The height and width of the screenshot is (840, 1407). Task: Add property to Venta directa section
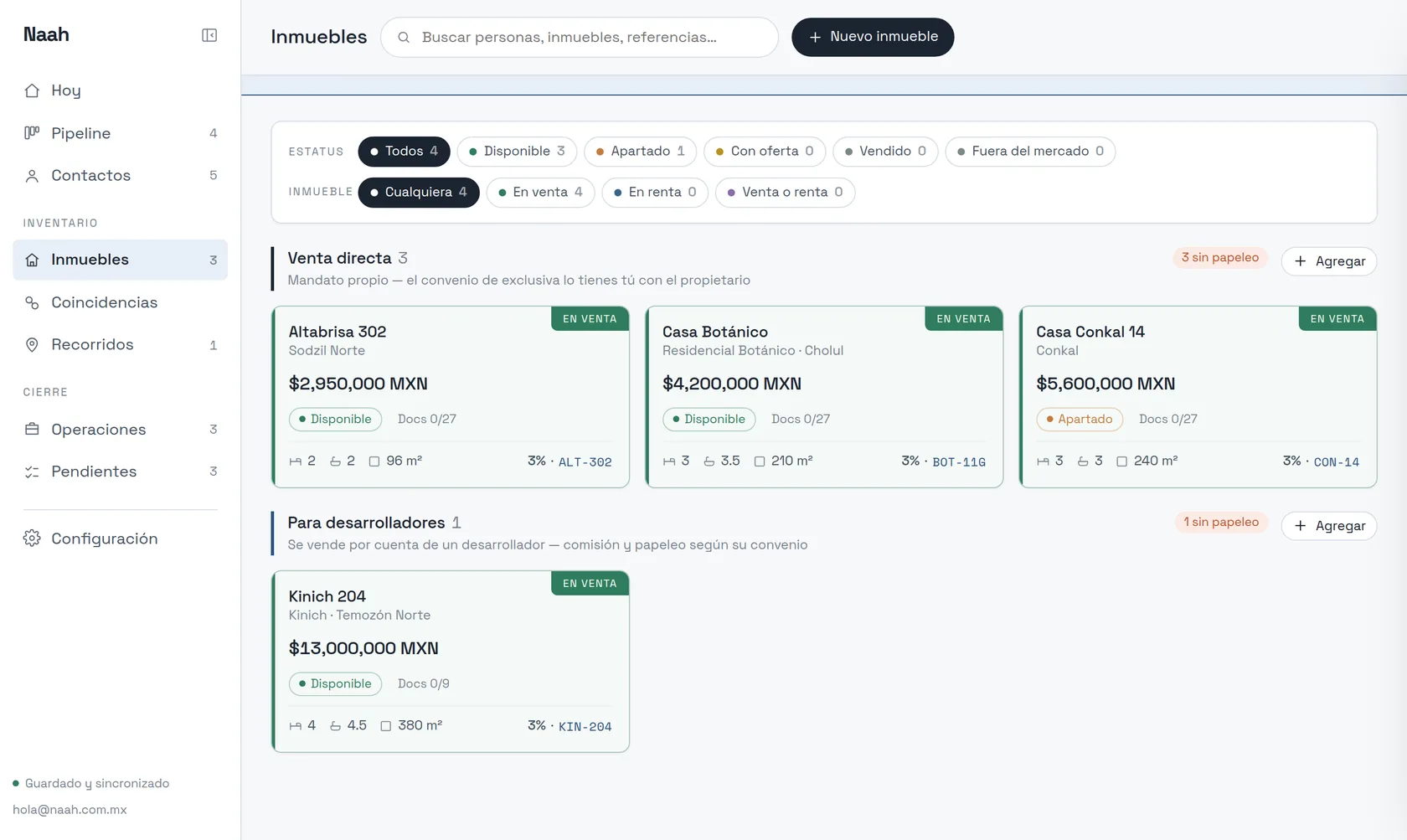1329,261
